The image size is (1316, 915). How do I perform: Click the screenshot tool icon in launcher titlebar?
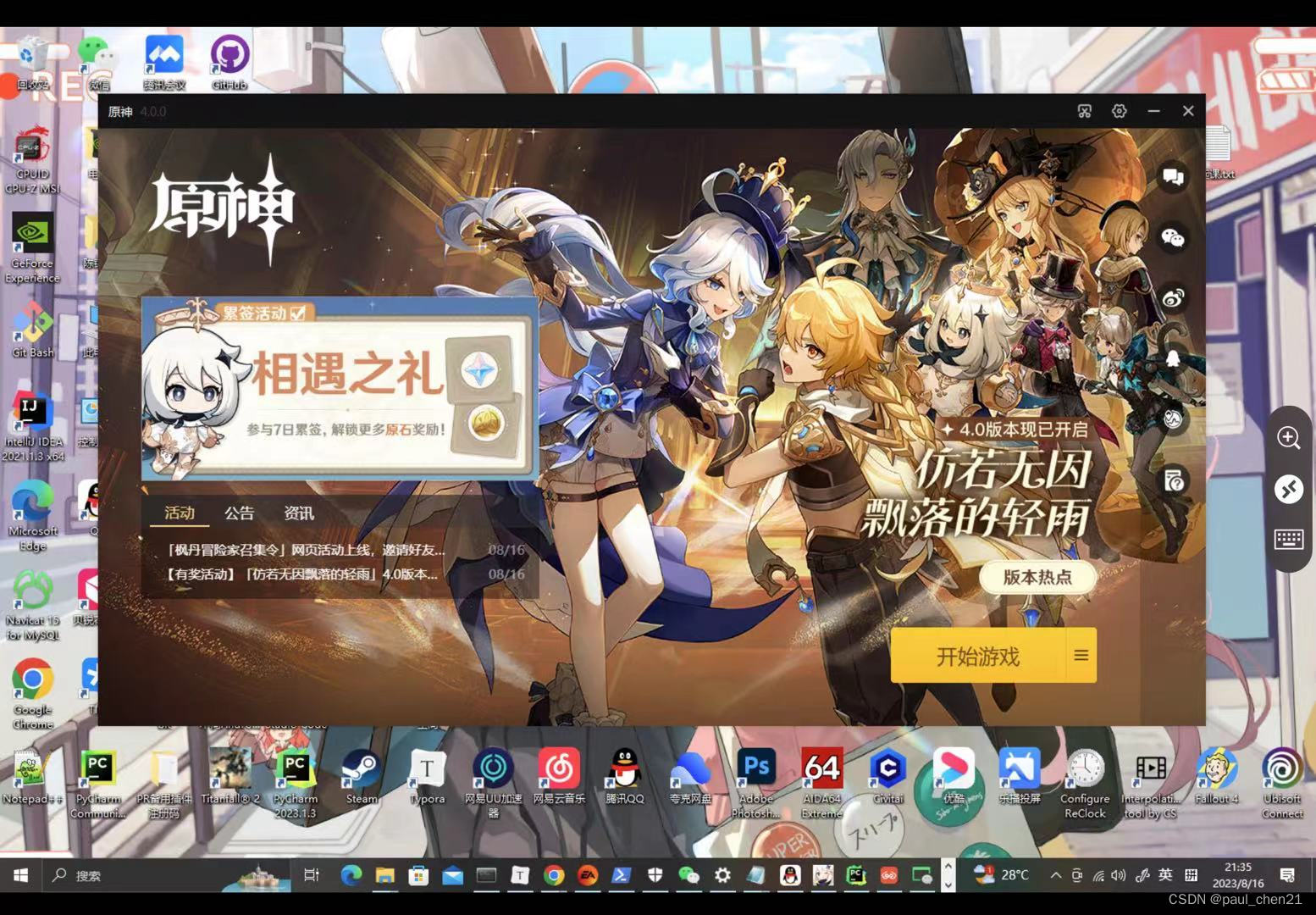pyautogui.click(x=1085, y=111)
